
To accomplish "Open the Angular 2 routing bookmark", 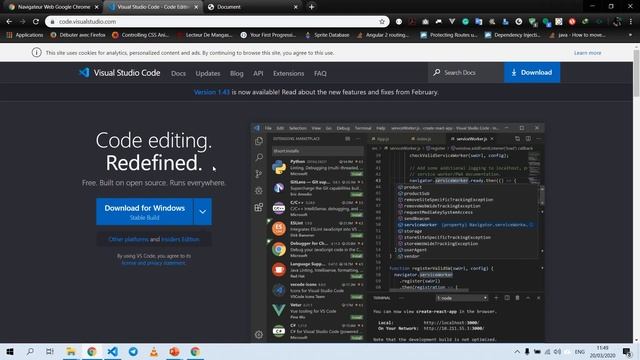I will click(x=382, y=35).
